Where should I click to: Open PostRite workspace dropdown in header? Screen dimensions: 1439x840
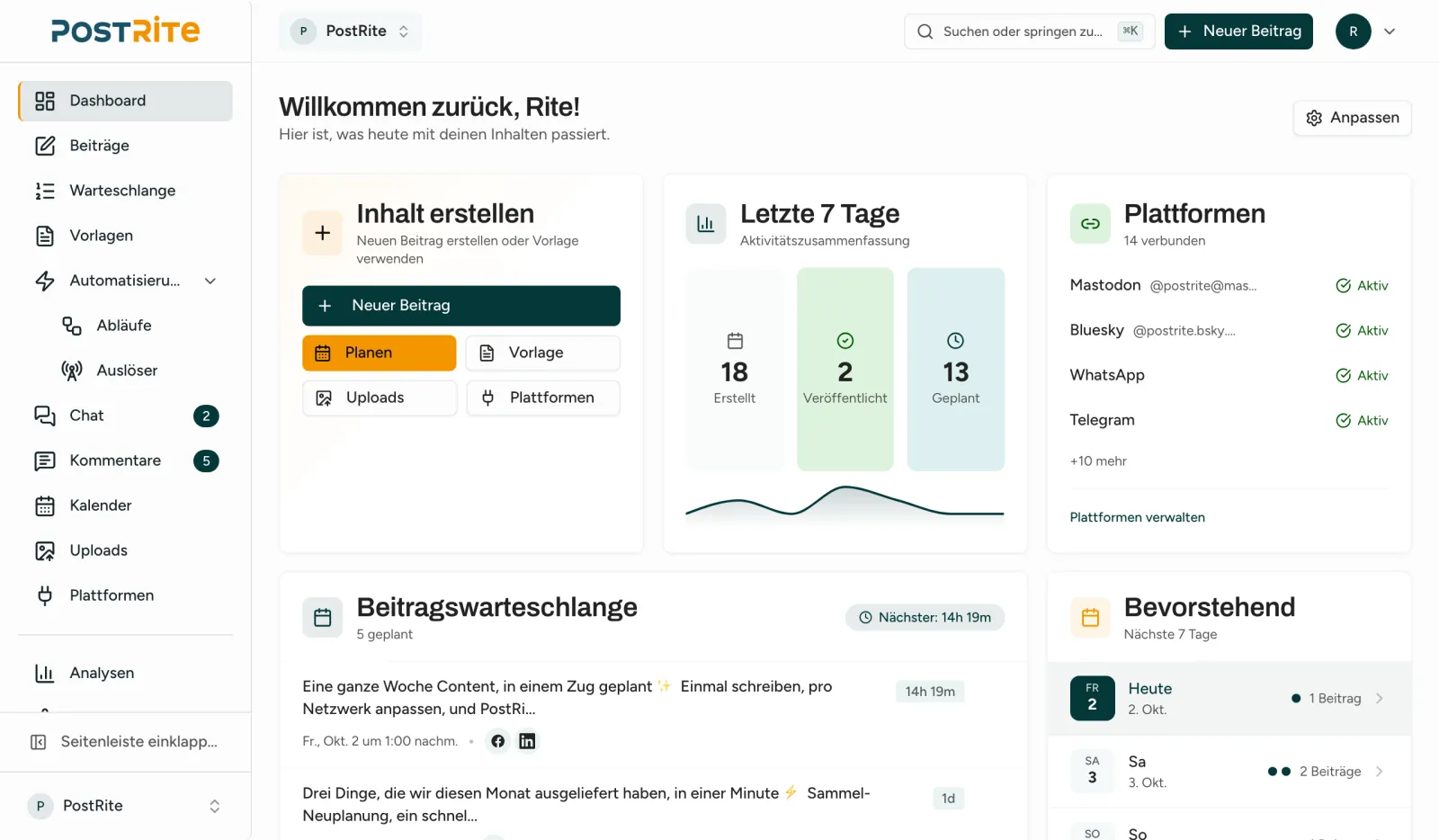click(x=350, y=31)
